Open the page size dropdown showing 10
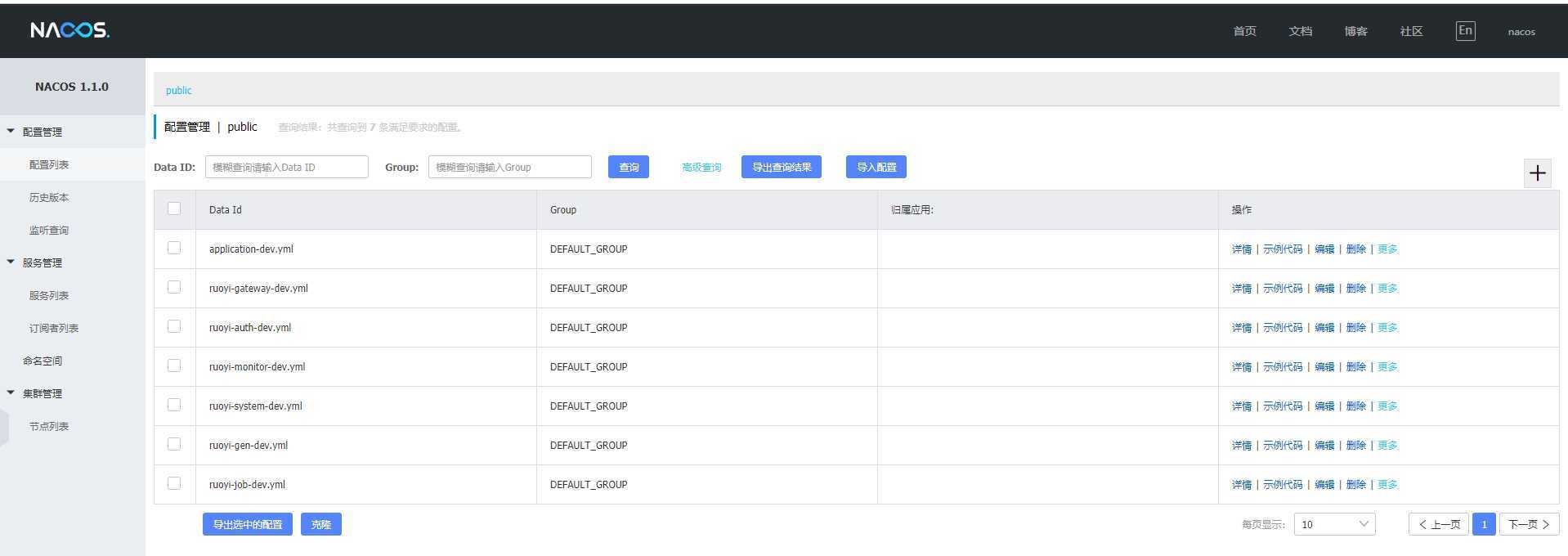Viewport: 1568px width, 556px height. click(x=1334, y=524)
